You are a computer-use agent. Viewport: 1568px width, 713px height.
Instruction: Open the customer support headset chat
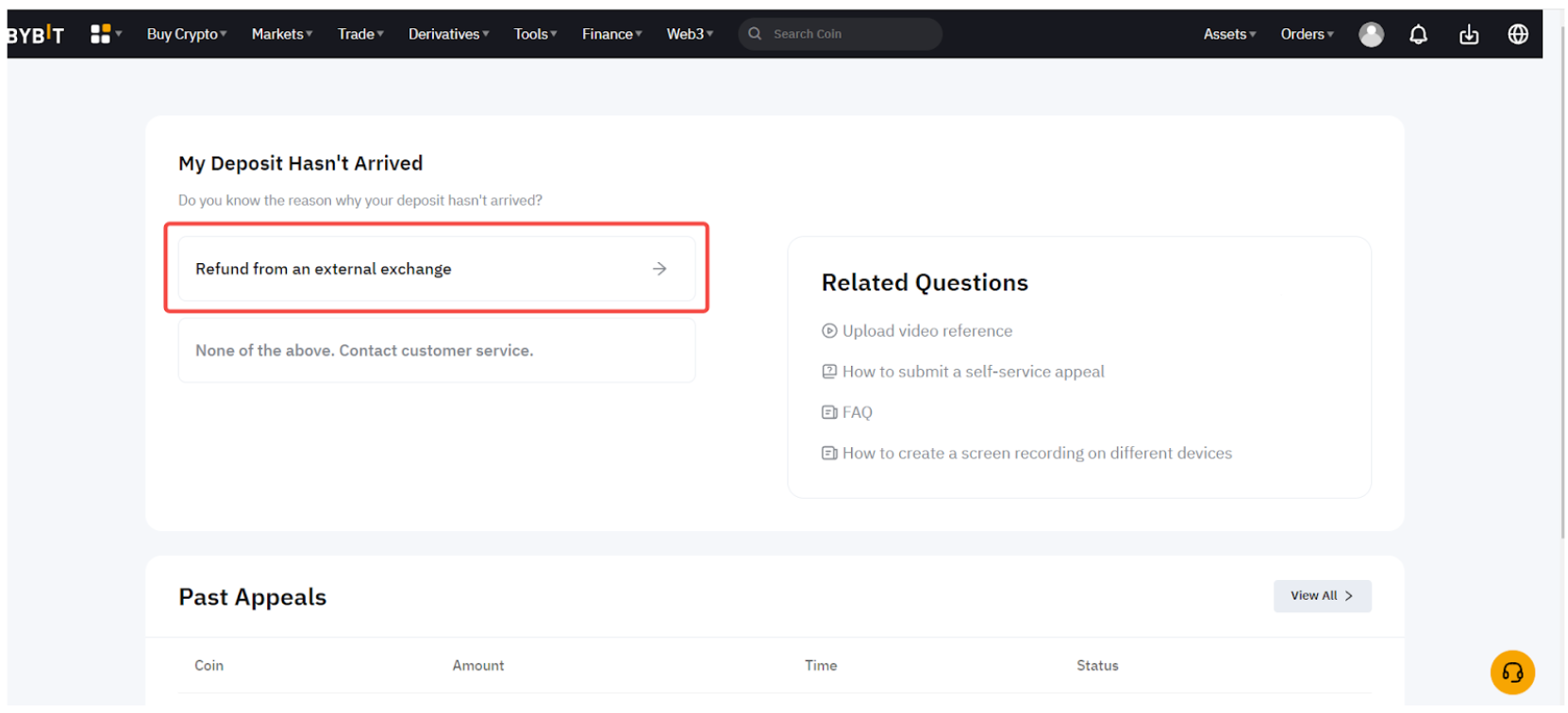[x=1511, y=672]
